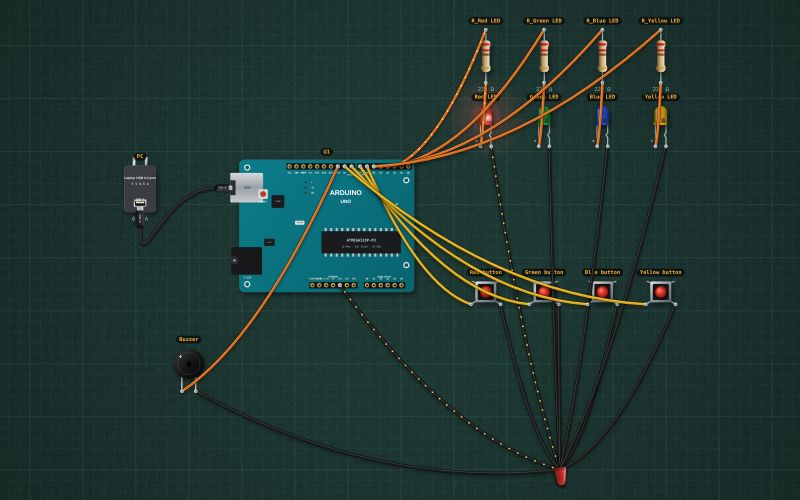Select the Buzzer component
The width and height of the screenshot is (800, 500).
point(189,364)
